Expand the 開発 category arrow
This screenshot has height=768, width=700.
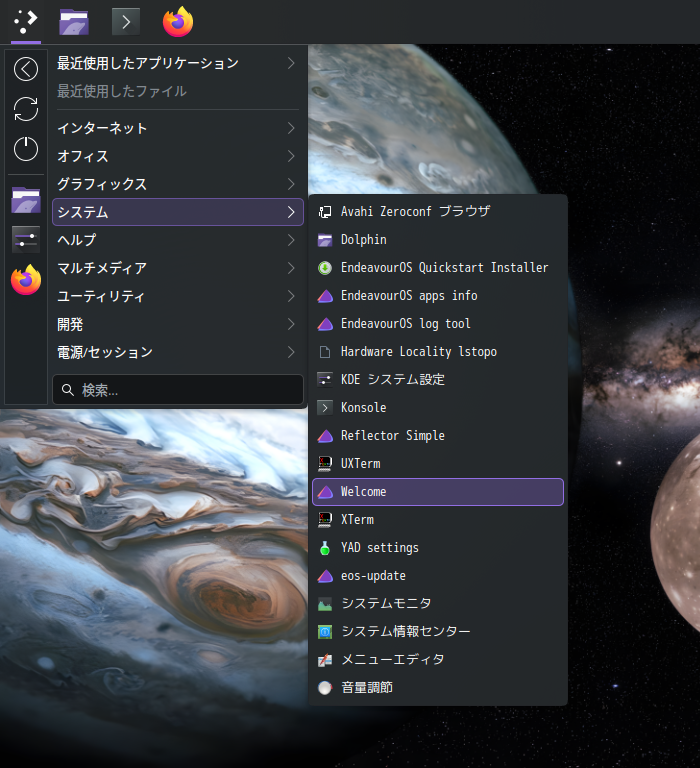point(291,324)
